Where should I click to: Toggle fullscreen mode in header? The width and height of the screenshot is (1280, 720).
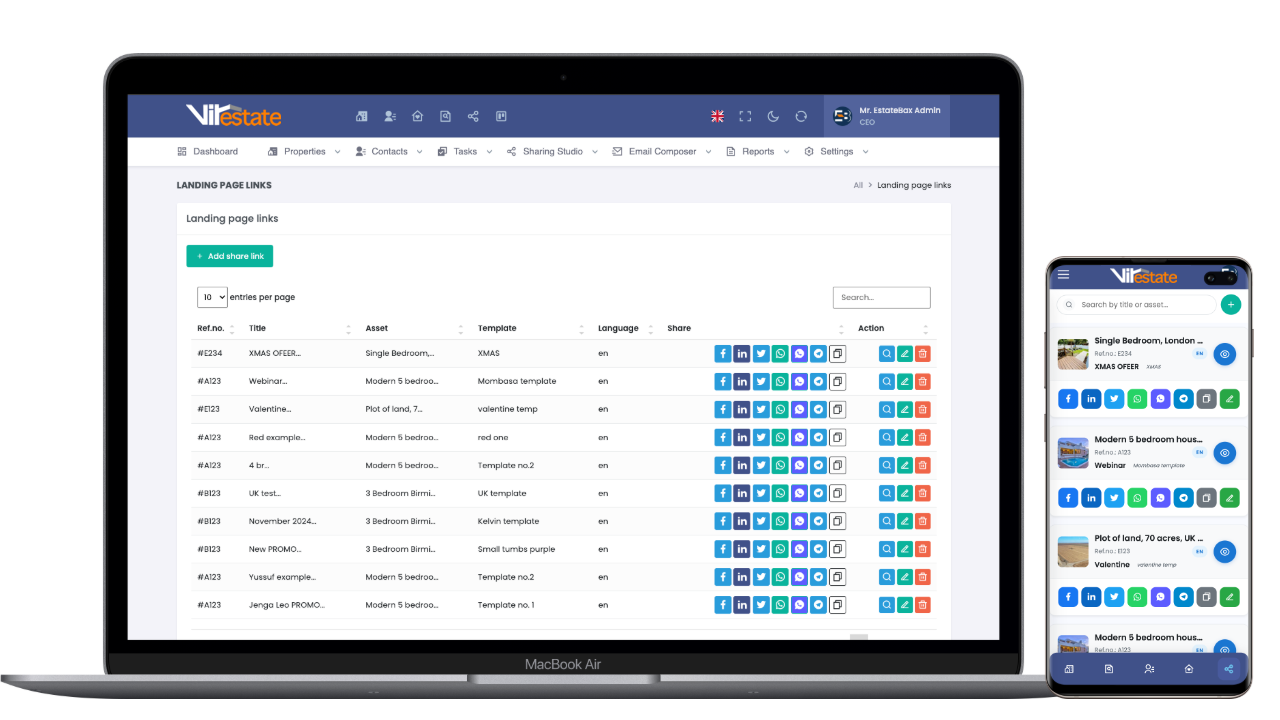coord(745,116)
